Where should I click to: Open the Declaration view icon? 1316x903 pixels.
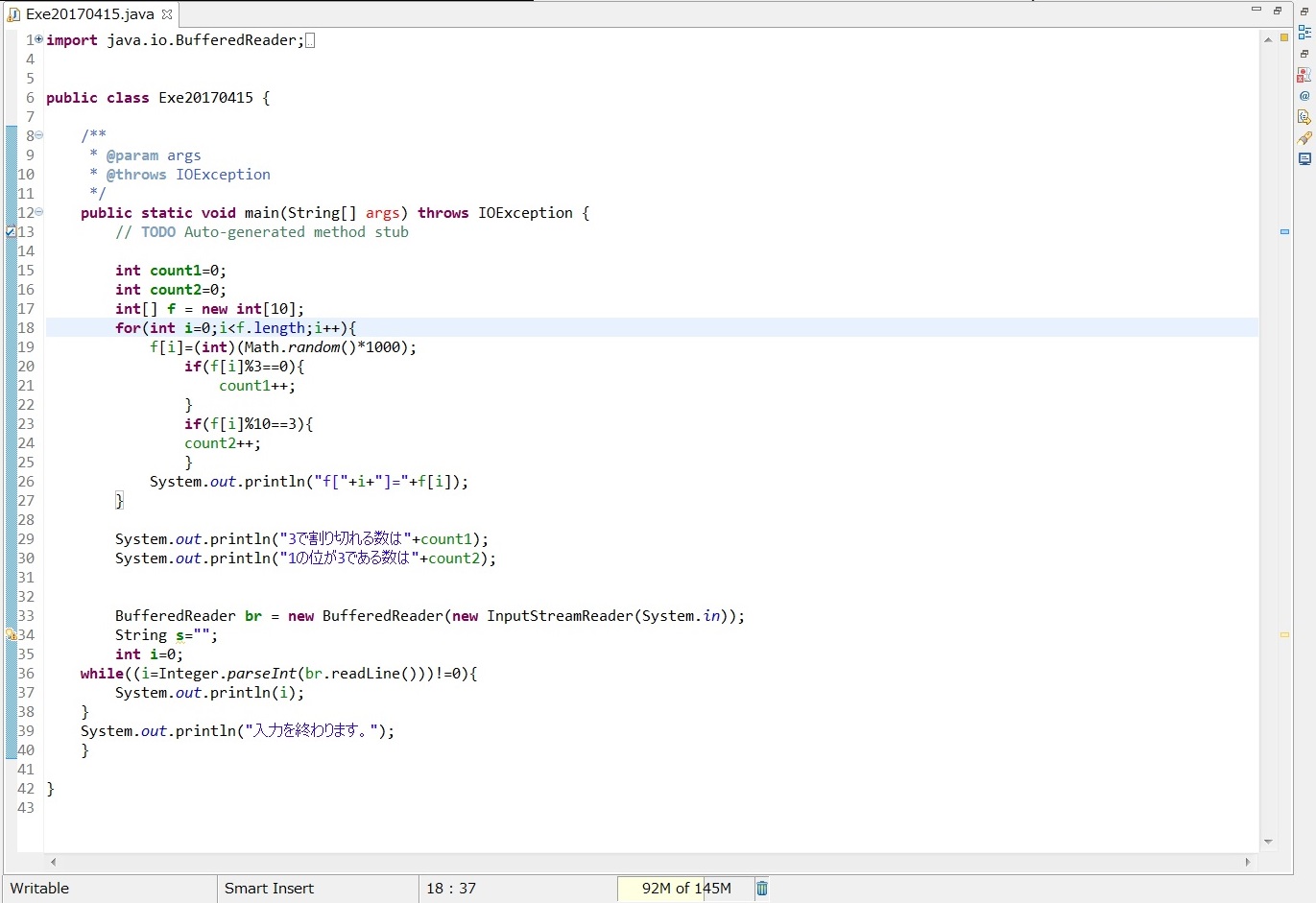[1304, 116]
